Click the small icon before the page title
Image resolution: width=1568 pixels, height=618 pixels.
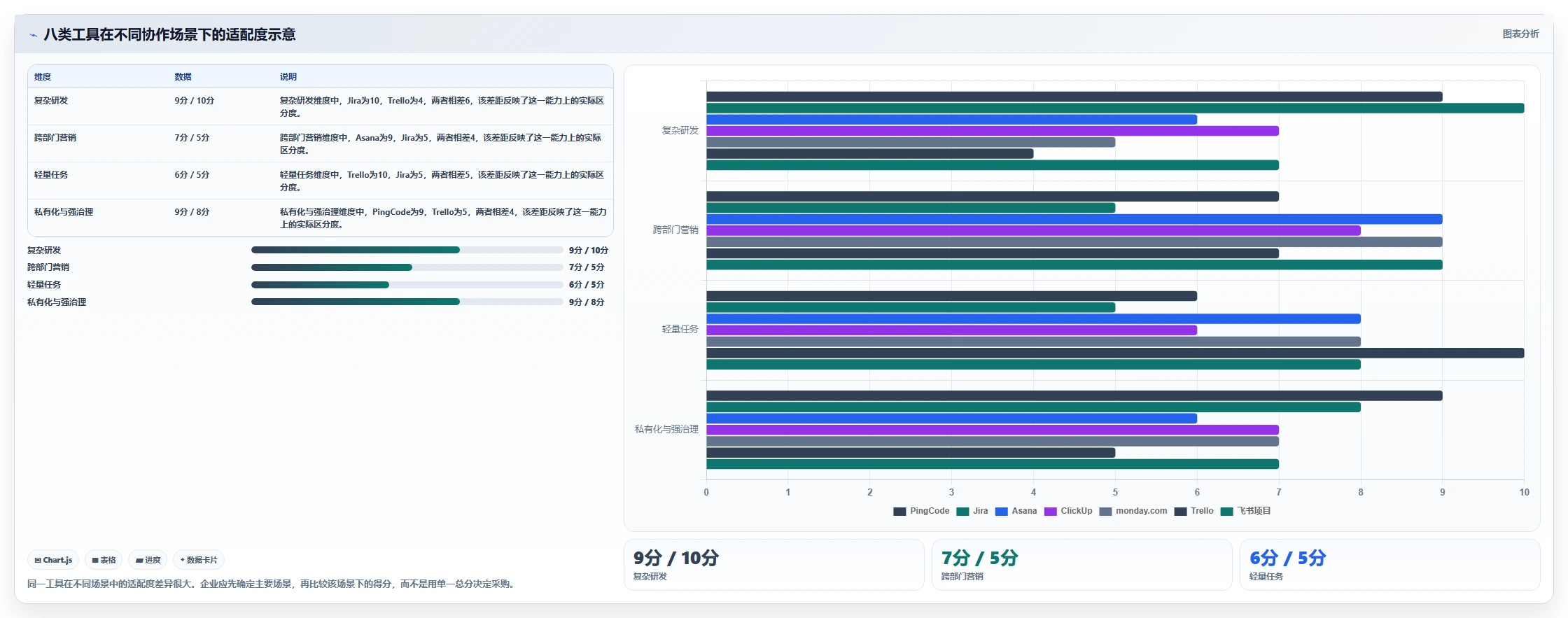33,35
